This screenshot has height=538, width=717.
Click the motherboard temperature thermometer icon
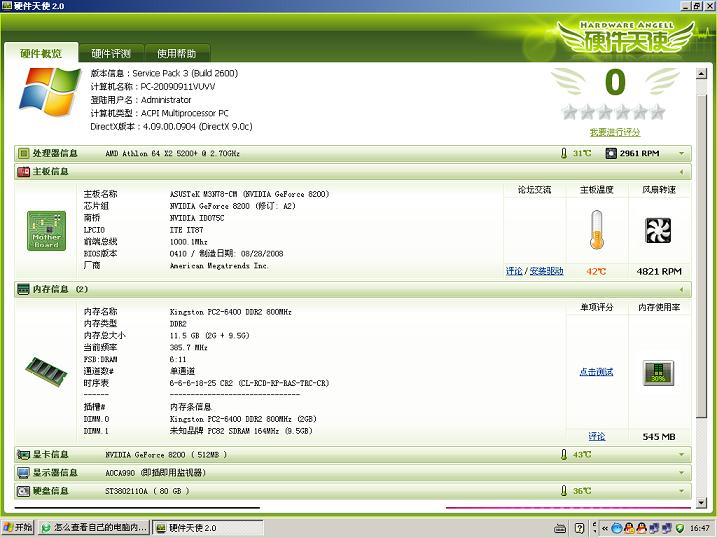click(598, 231)
